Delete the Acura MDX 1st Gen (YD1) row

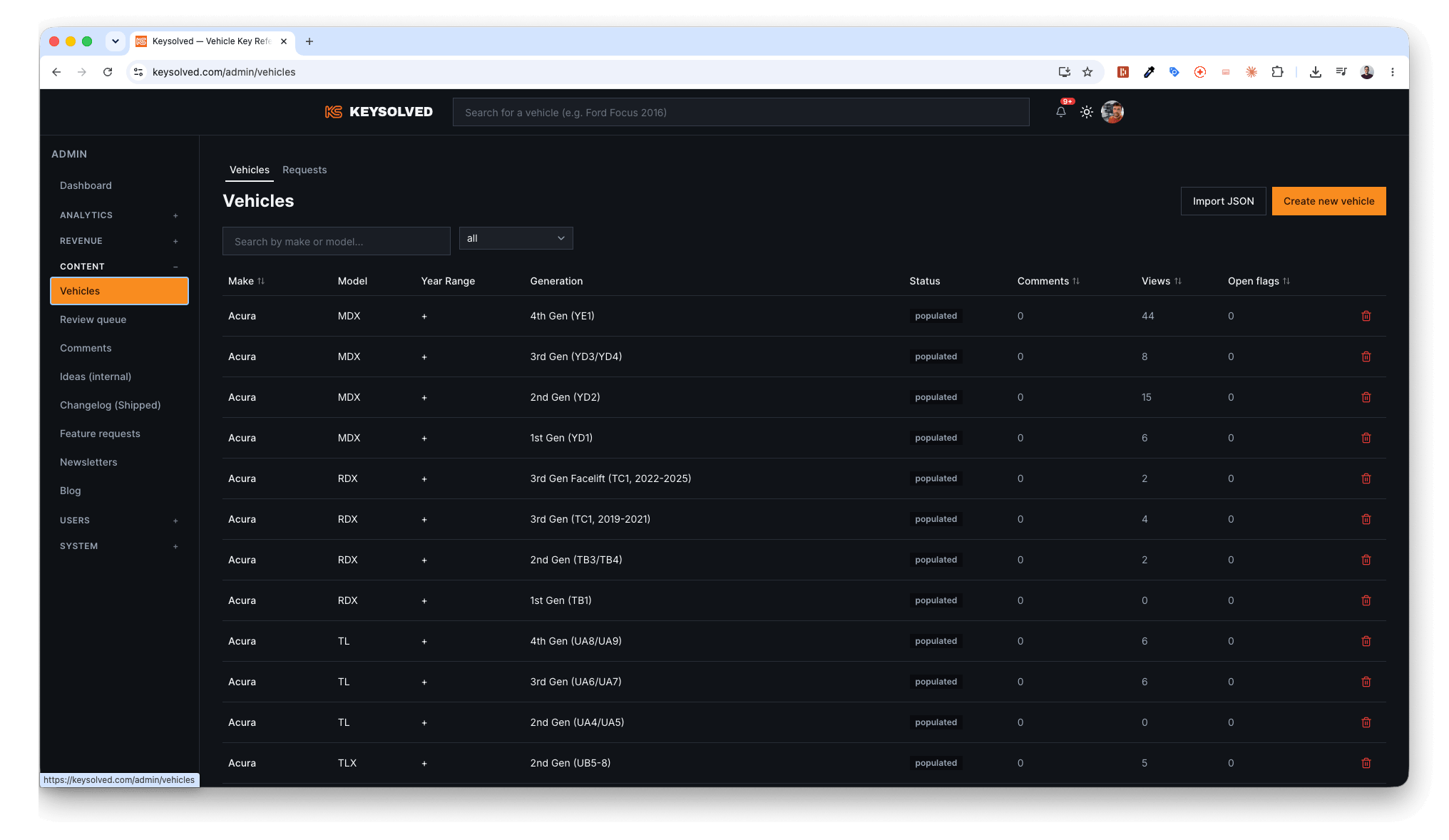1366,438
